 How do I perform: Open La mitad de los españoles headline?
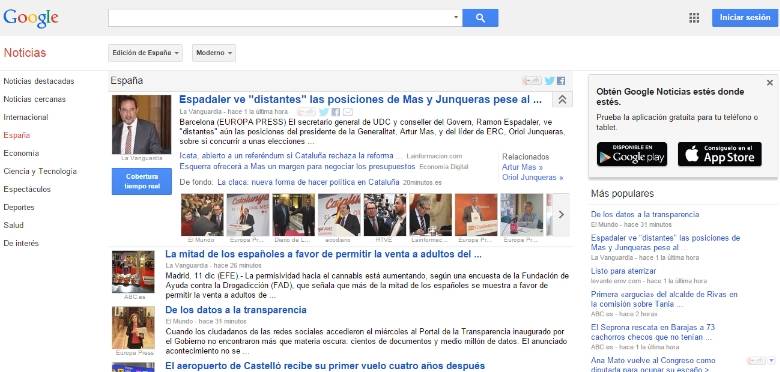(x=323, y=254)
